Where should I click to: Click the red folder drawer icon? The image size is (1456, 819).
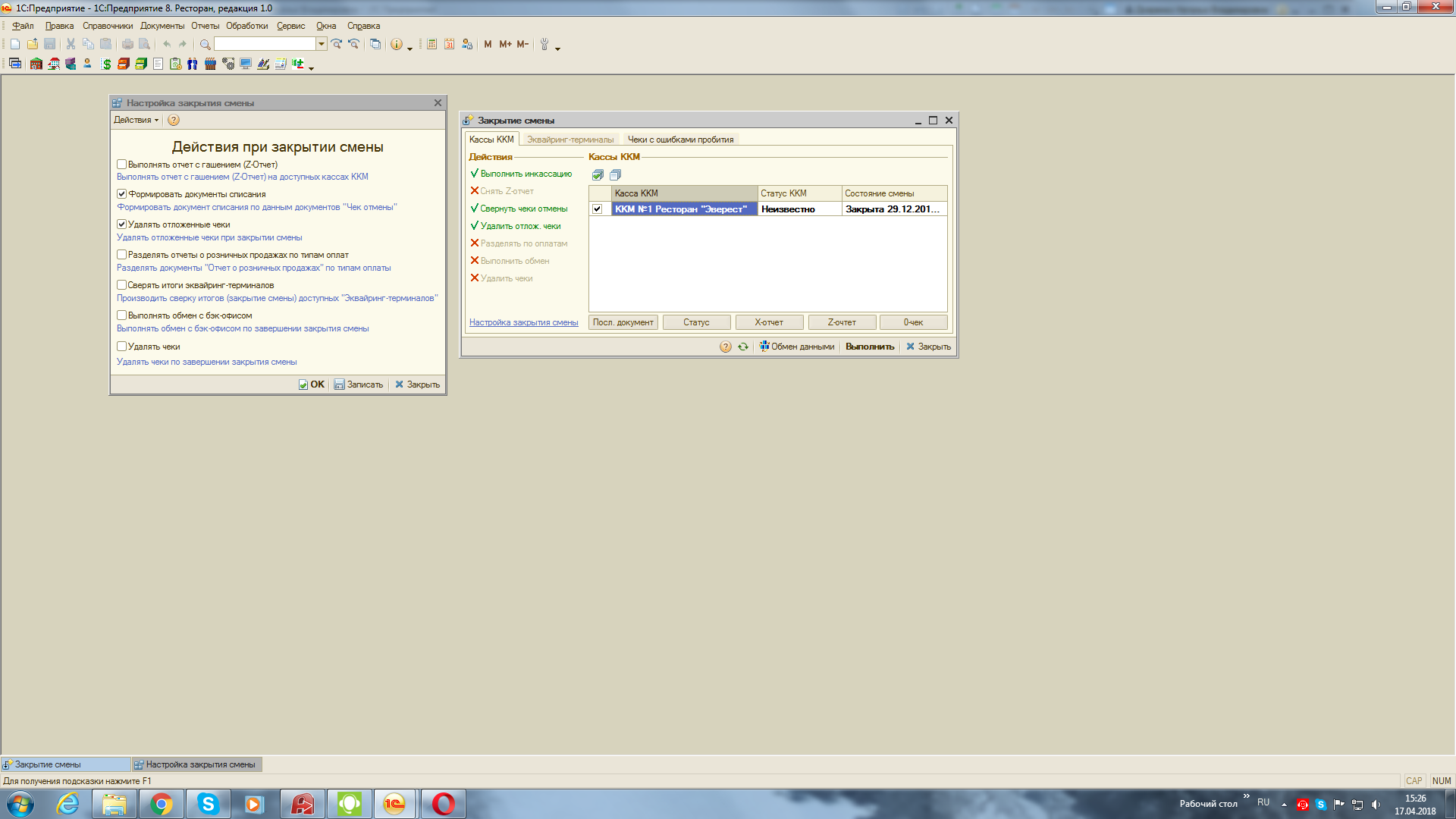124,64
